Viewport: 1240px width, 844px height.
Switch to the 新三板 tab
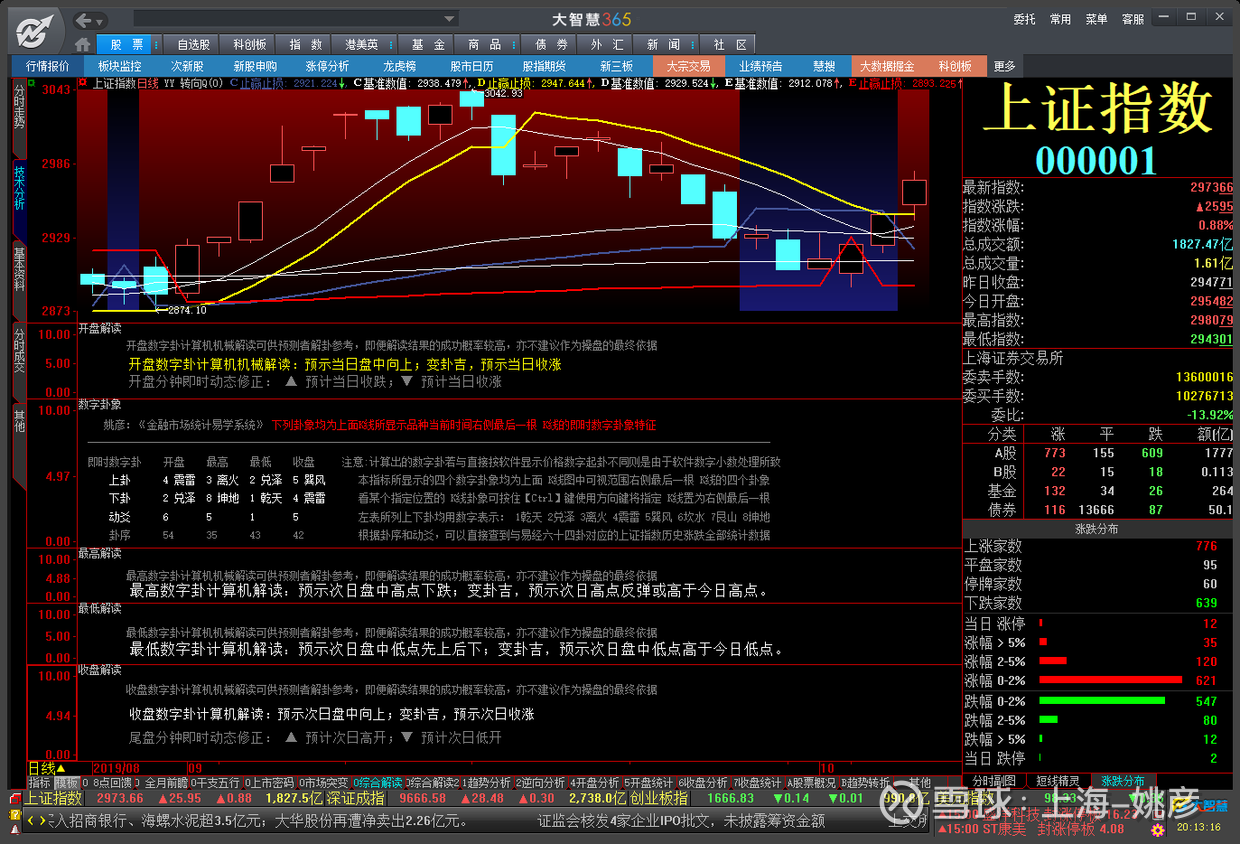click(616, 66)
